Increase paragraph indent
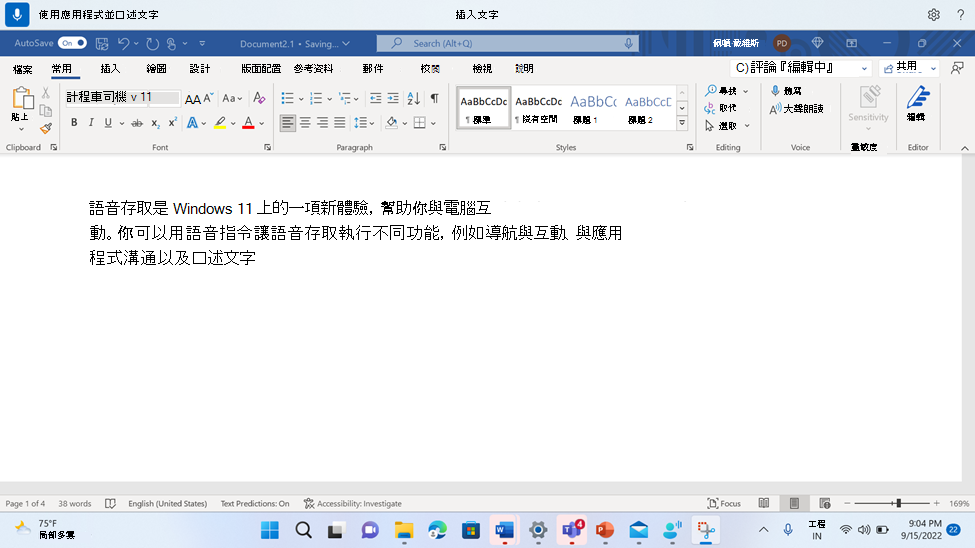 point(393,98)
